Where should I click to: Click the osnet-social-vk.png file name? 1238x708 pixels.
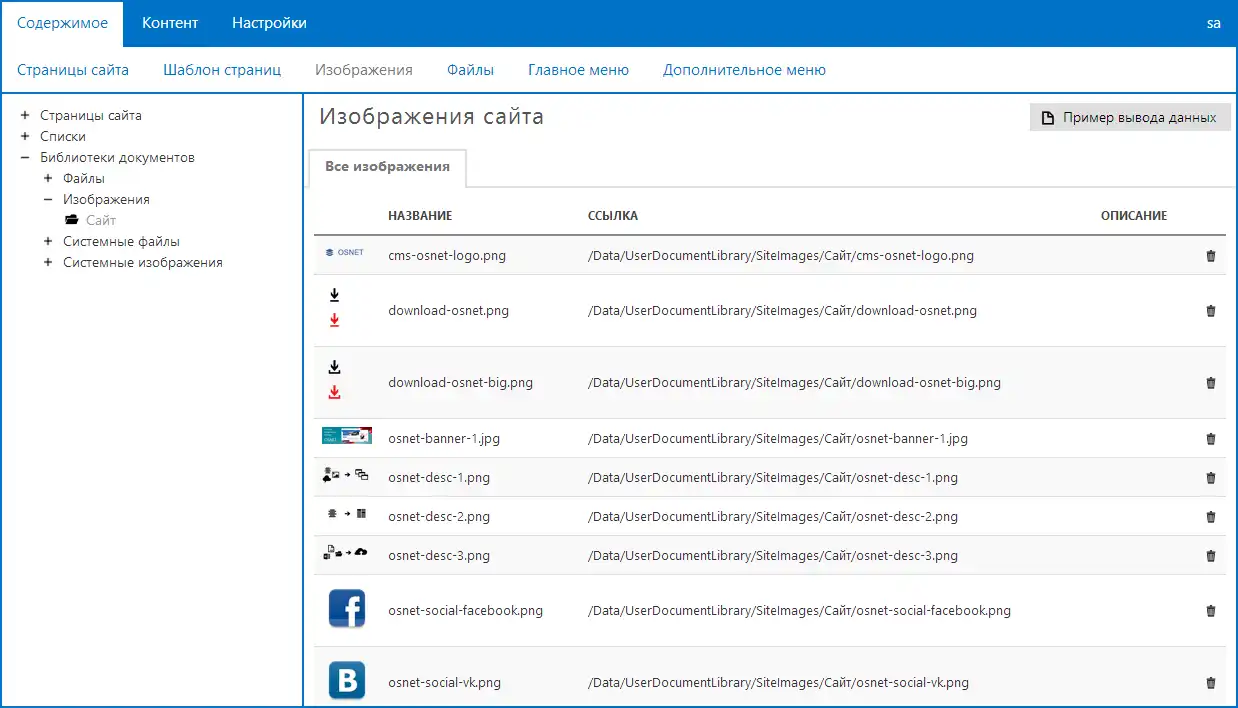coord(444,683)
